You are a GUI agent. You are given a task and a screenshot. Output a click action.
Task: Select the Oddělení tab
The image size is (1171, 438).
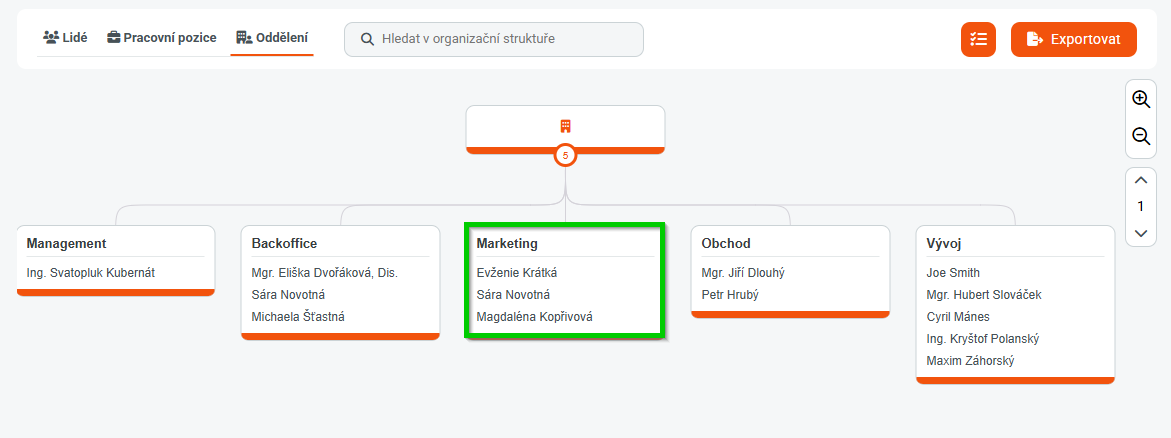point(272,38)
